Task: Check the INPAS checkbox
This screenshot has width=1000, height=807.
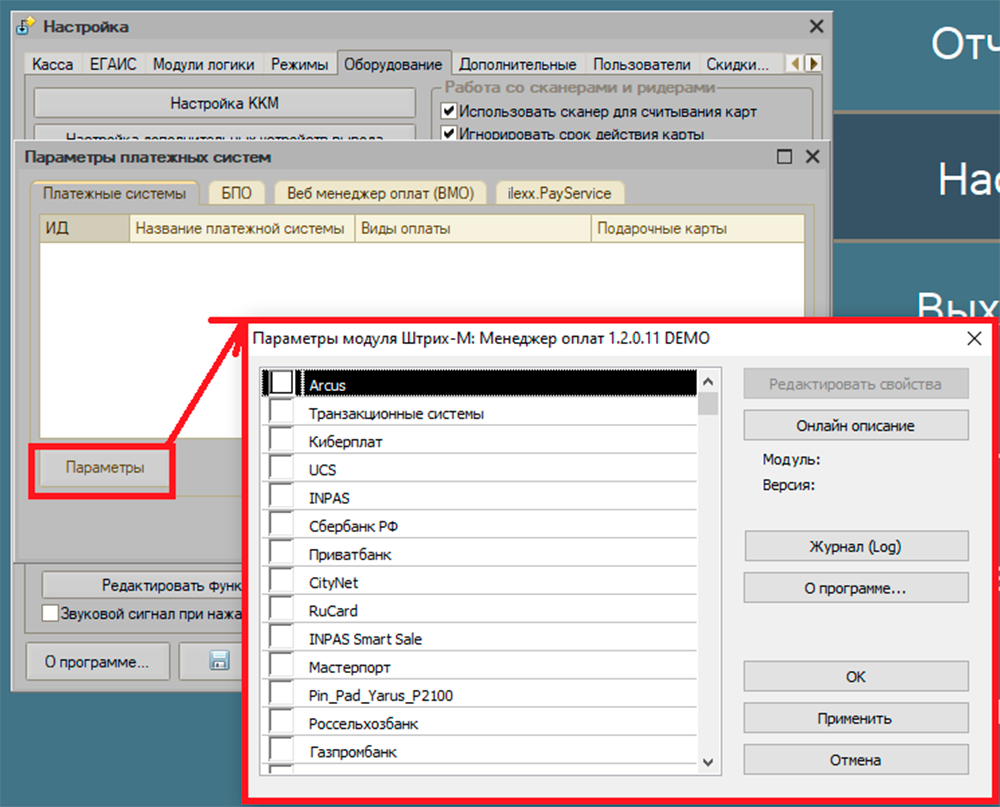Action: pos(281,496)
